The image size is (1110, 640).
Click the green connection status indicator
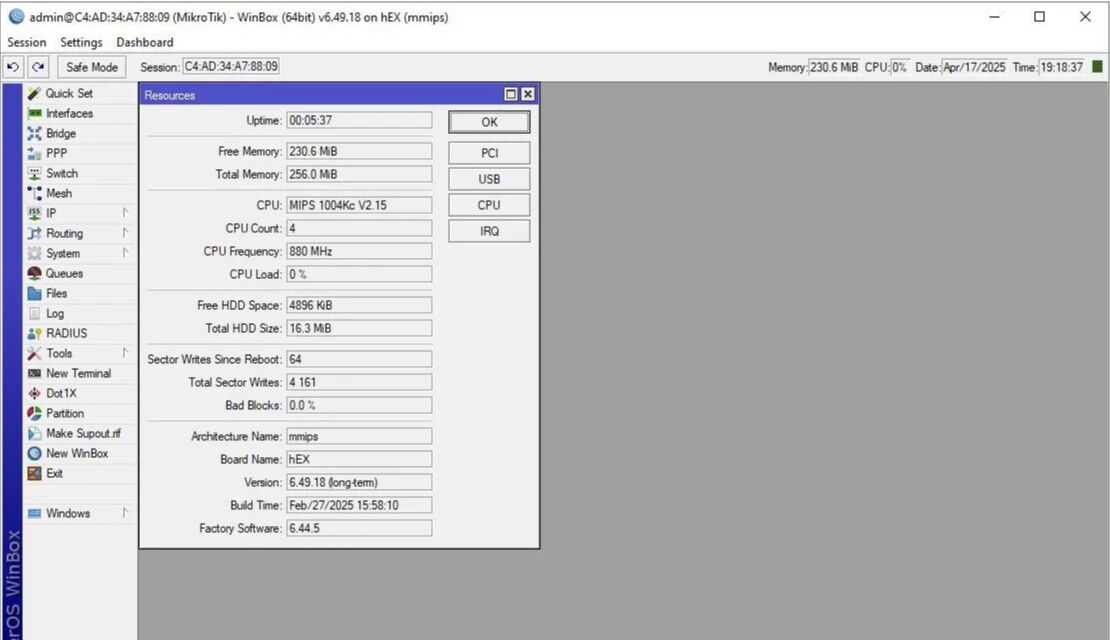click(1097, 67)
